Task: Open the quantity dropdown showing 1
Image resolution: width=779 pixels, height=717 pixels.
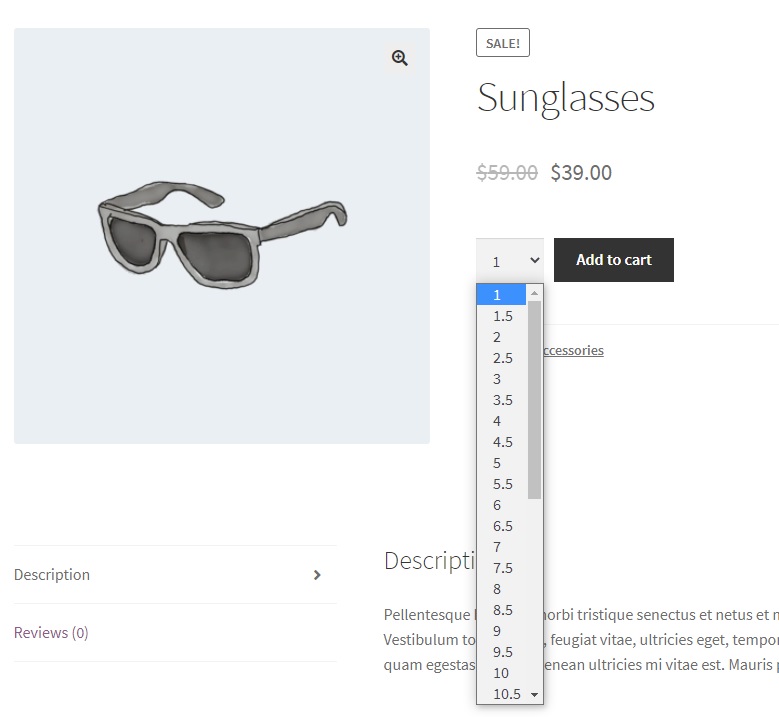Action: tap(510, 260)
